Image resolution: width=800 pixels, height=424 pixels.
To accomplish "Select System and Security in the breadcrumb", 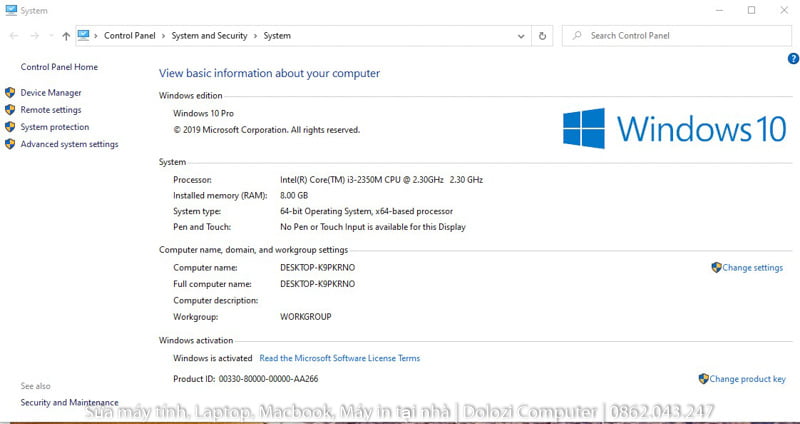I will (209, 36).
